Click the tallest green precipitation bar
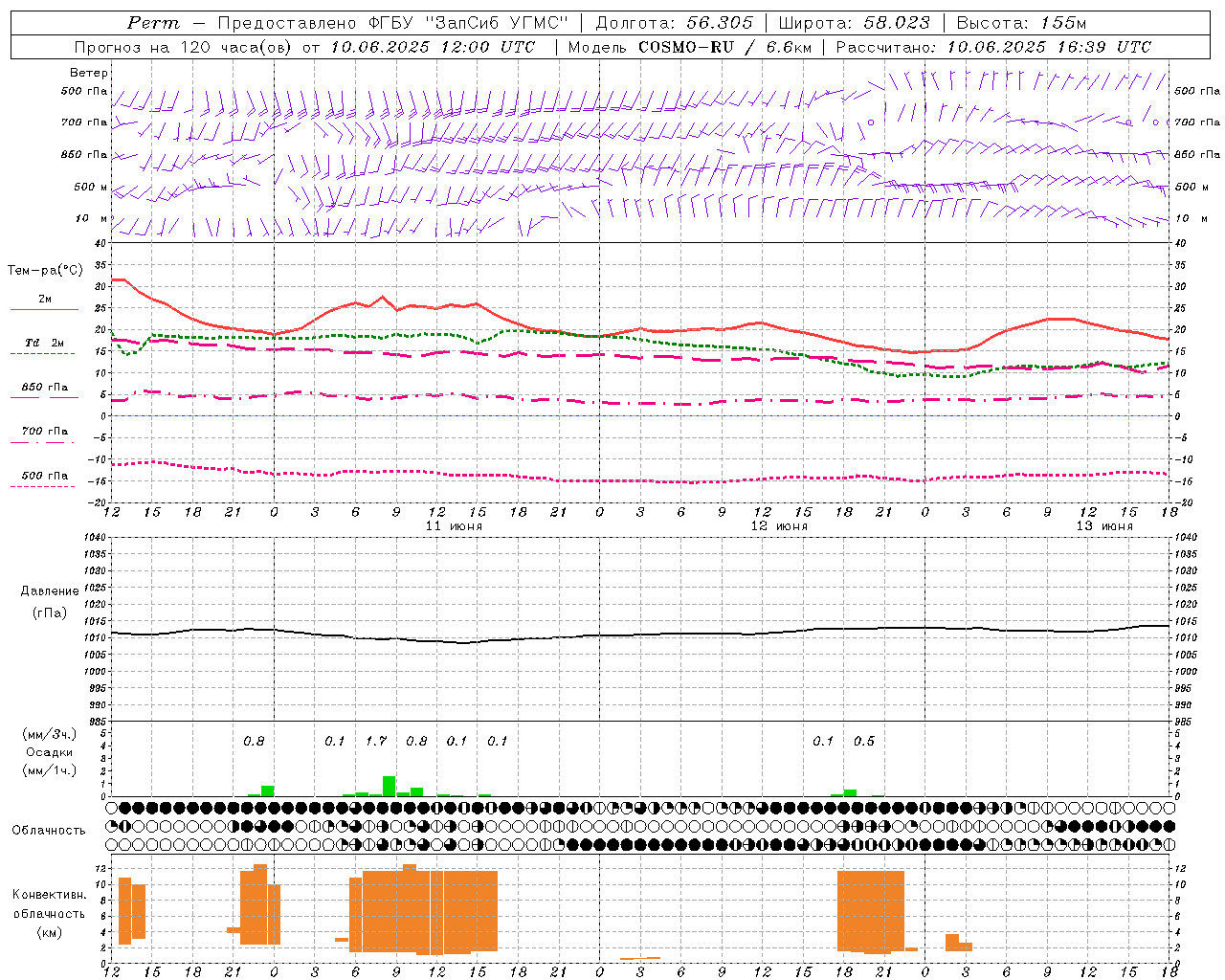Viewport: 1225px width, 980px height. (389, 786)
